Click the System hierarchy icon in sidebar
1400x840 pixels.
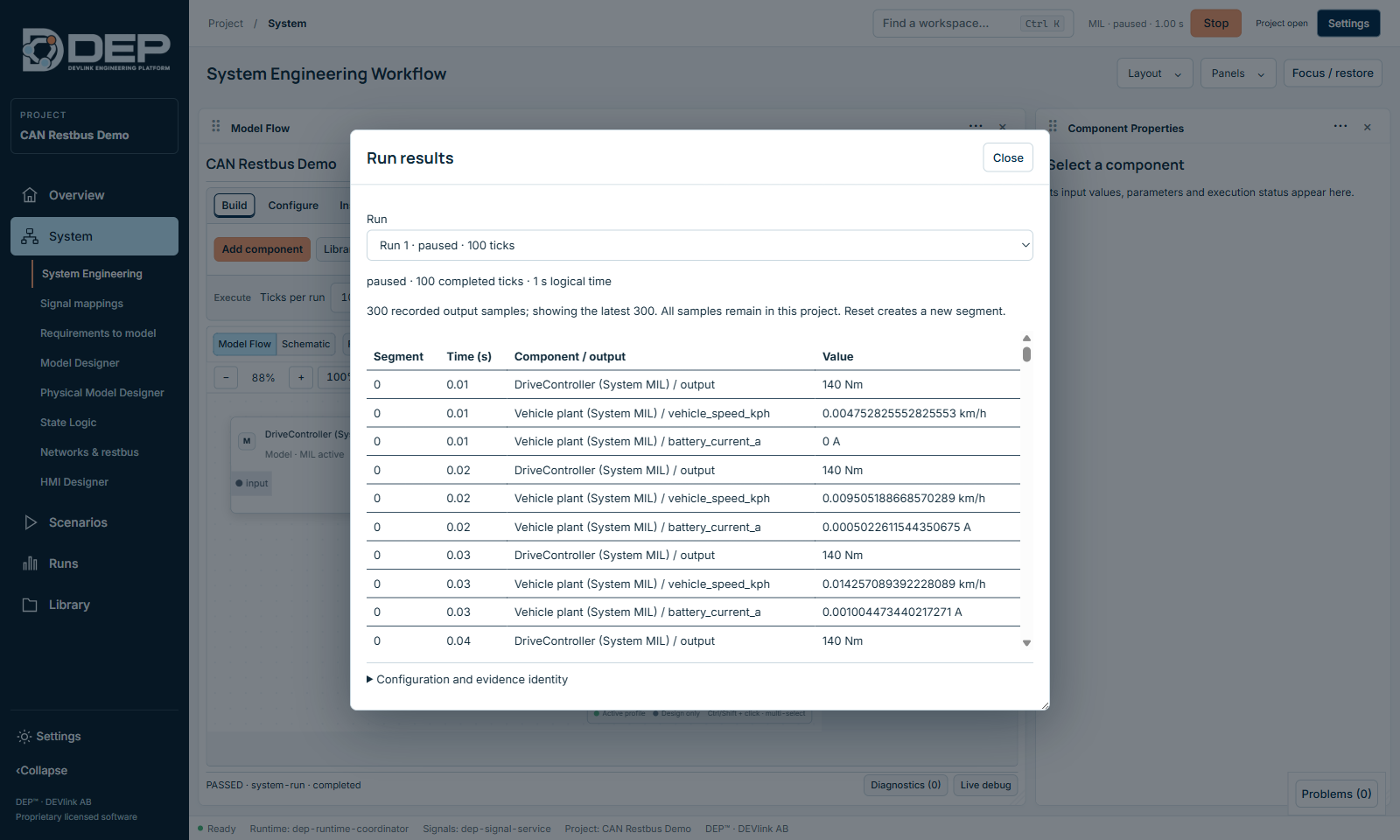point(30,236)
